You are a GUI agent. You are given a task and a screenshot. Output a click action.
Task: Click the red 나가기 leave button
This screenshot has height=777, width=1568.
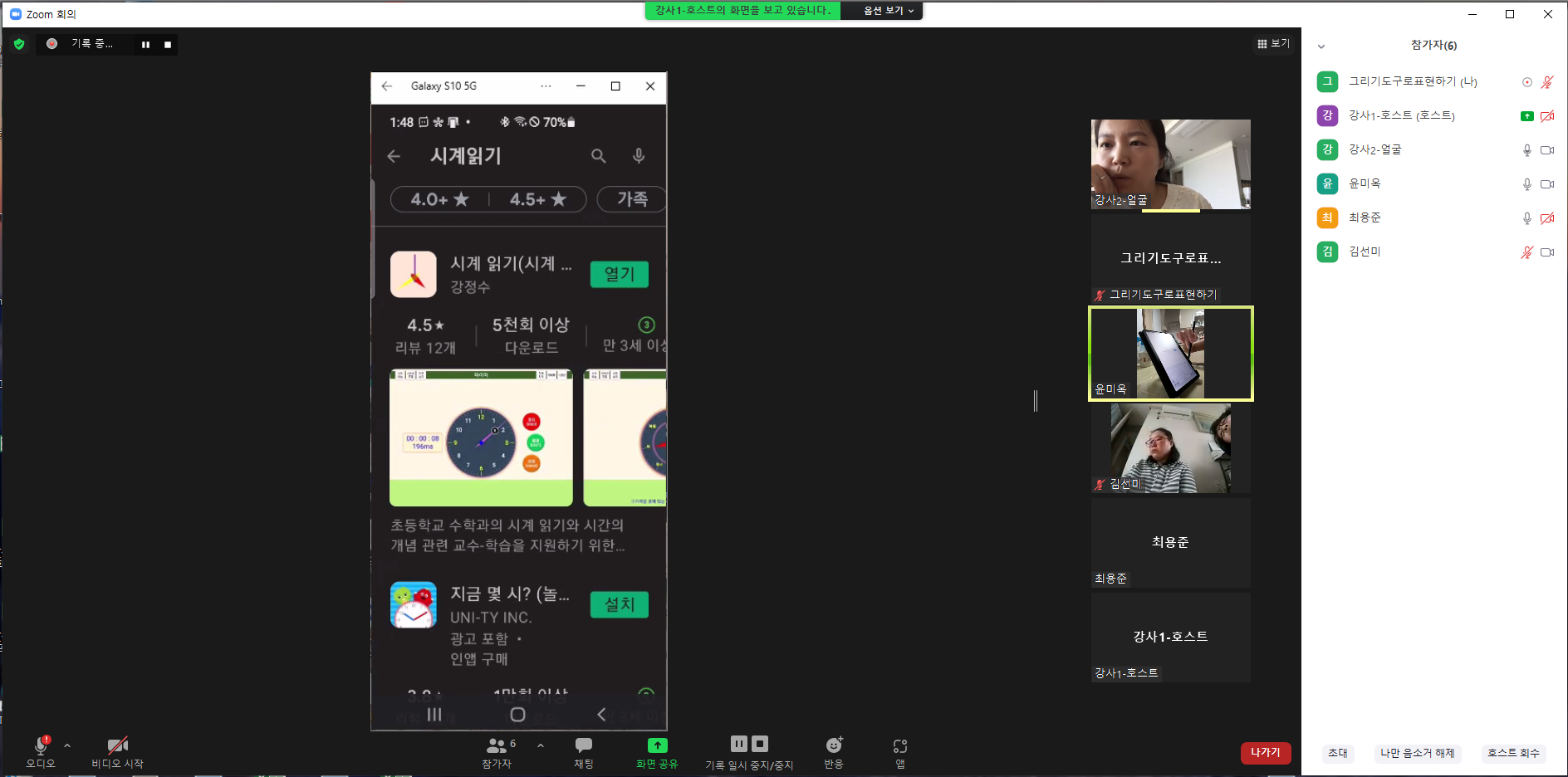(x=1266, y=753)
